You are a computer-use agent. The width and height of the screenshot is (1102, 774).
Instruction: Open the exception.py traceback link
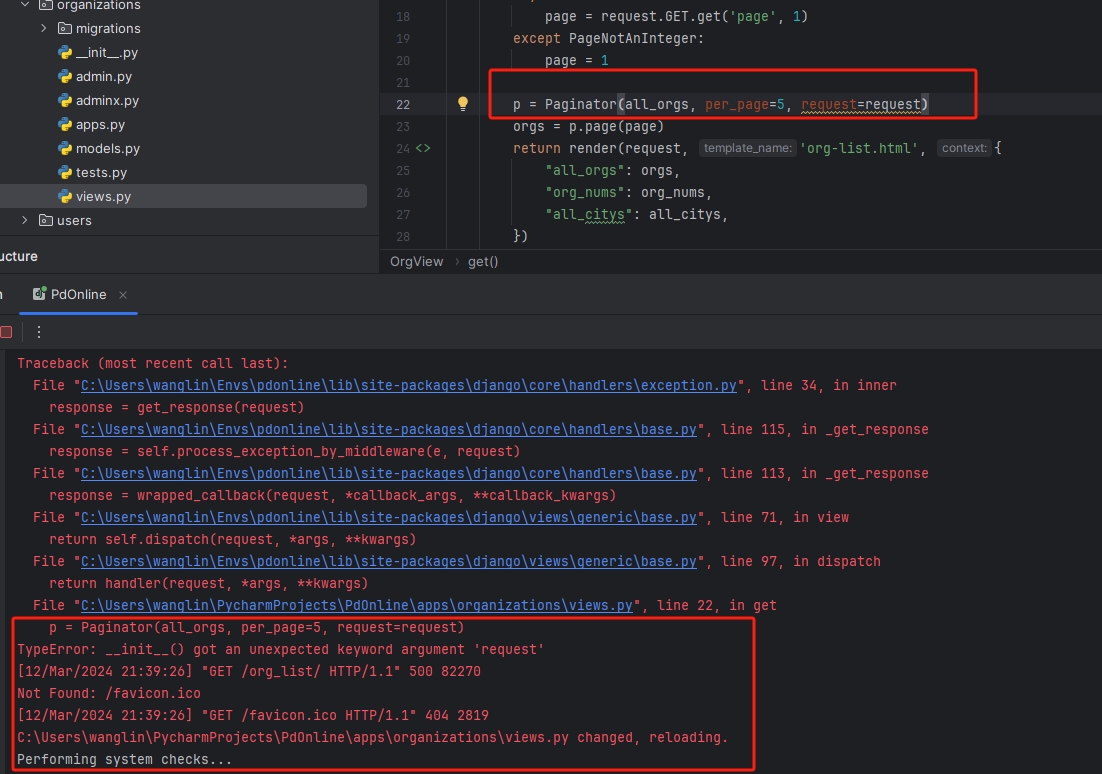pos(408,385)
